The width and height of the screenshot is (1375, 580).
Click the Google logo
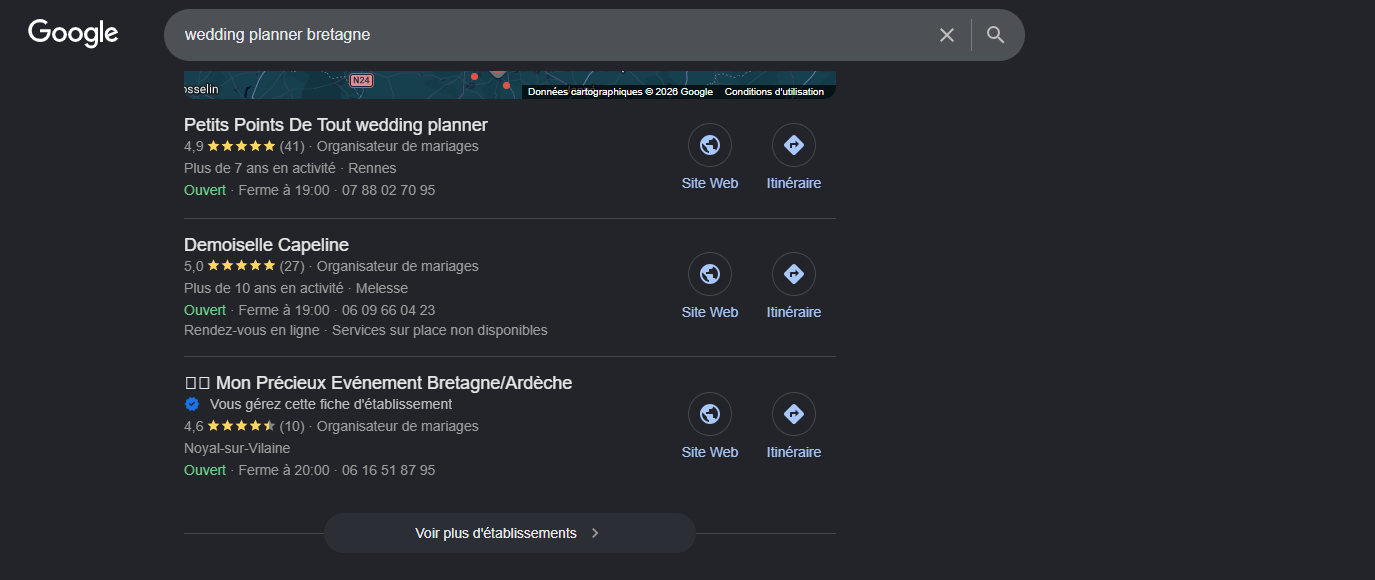(x=73, y=33)
